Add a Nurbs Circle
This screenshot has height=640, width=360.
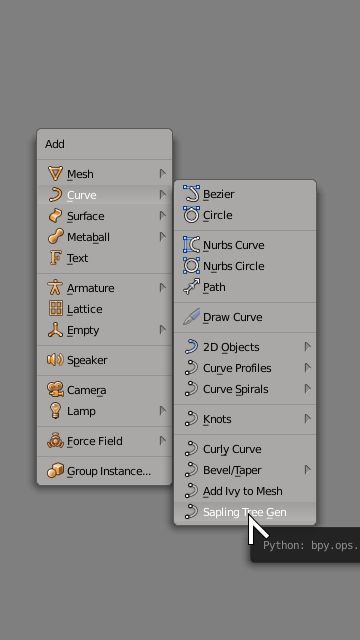pos(245,266)
